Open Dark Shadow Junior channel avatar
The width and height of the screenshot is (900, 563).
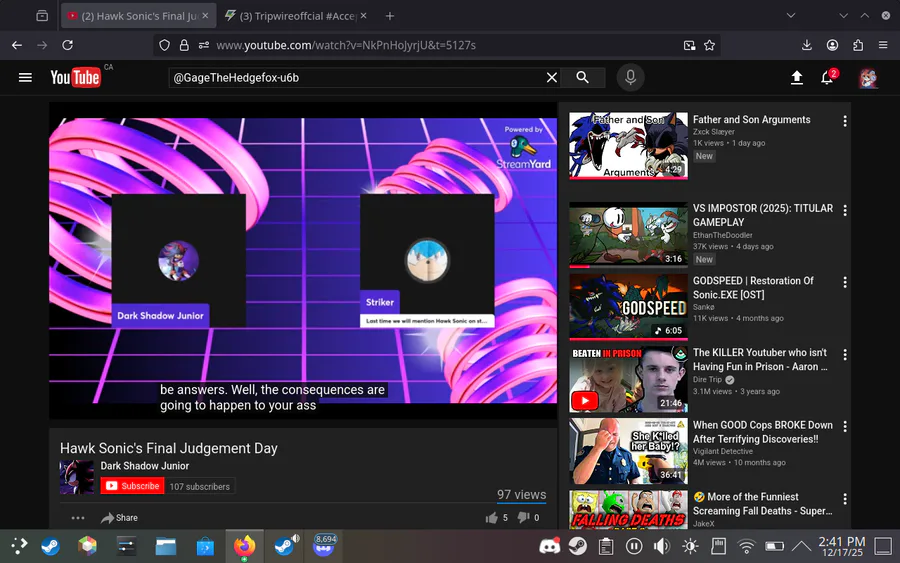point(76,477)
